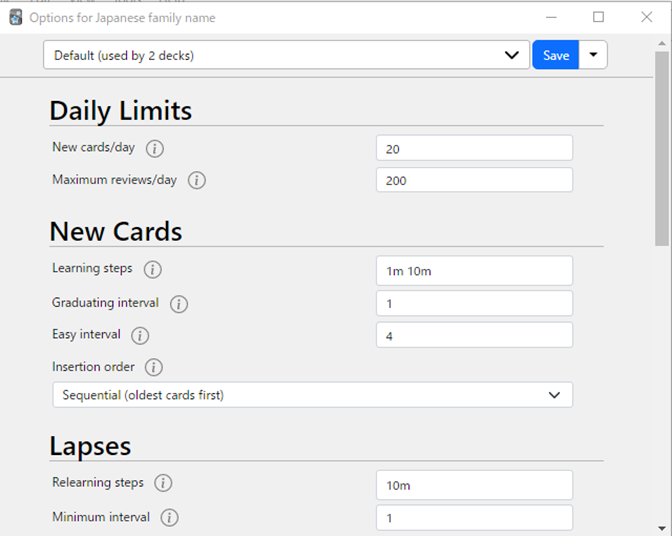Open info for Maximum reviews/day

[x=197, y=180]
